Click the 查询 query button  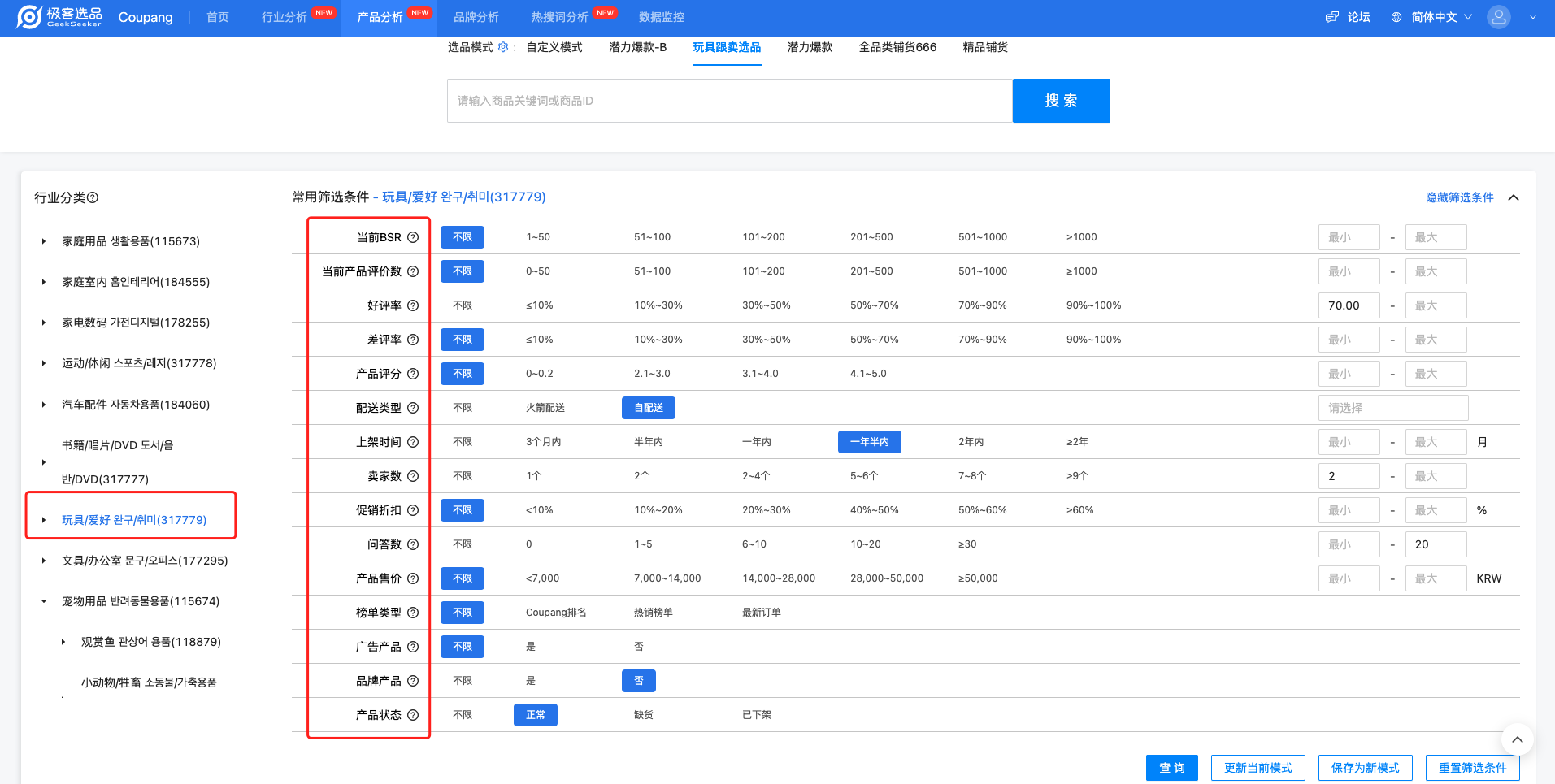(1171, 768)
